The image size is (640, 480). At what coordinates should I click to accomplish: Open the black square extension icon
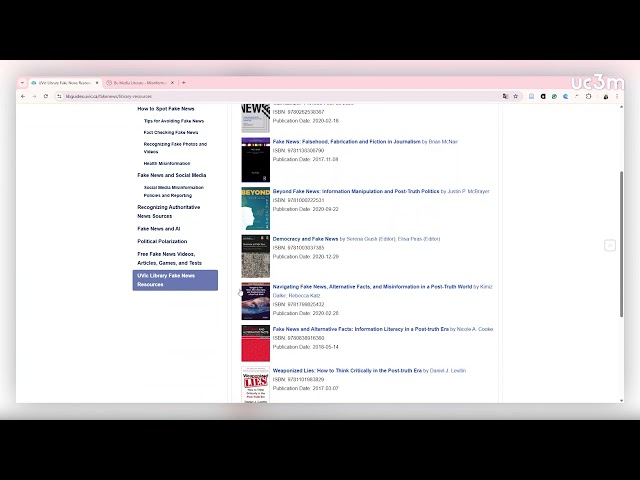click(x=543, y=96)
